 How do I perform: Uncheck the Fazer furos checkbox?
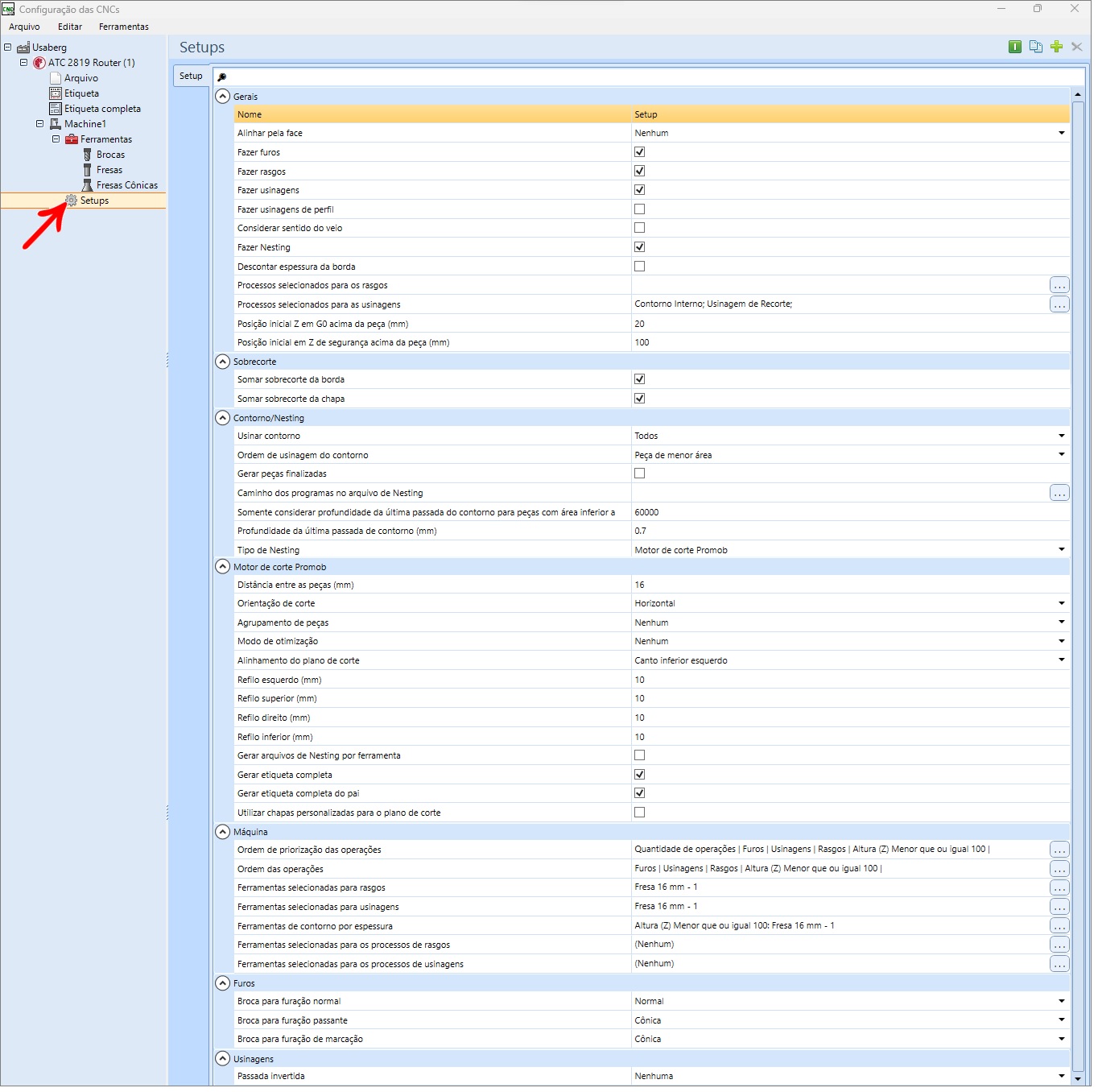click(639, 152)
